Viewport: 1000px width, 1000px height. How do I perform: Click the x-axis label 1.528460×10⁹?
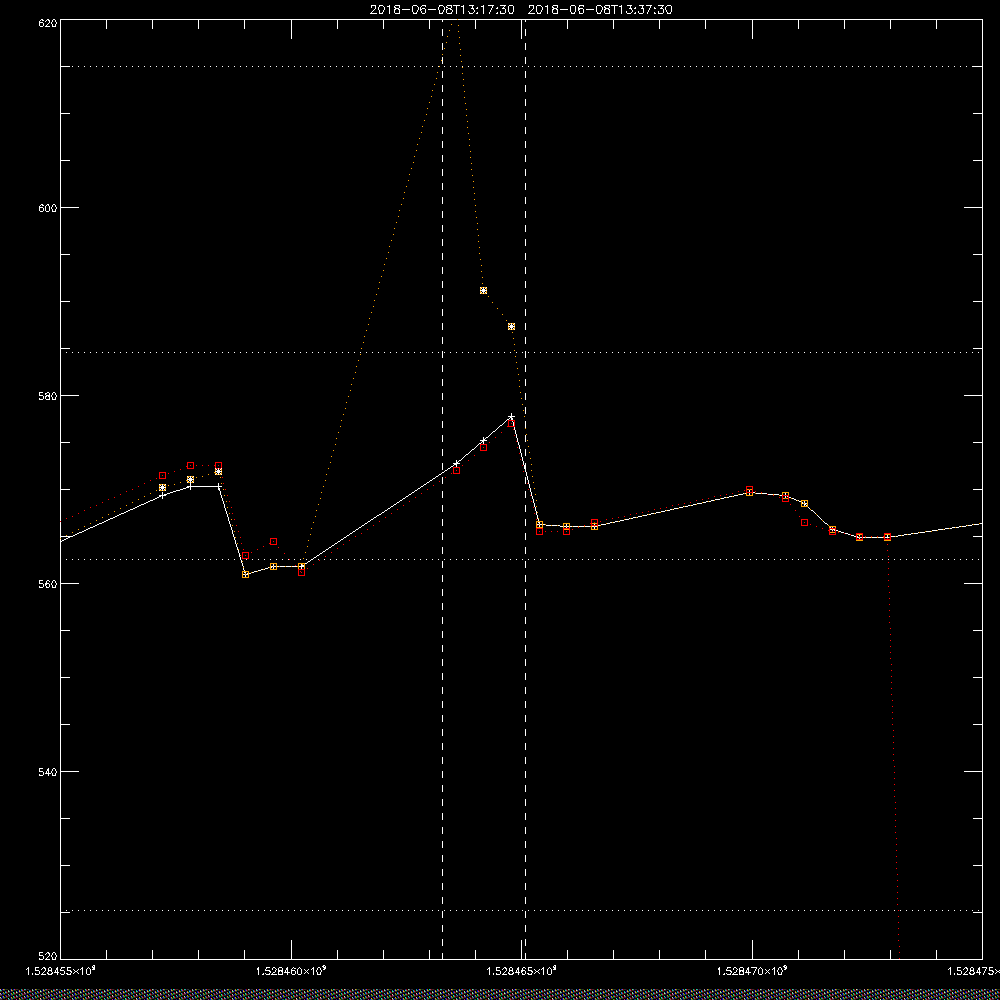291,971
